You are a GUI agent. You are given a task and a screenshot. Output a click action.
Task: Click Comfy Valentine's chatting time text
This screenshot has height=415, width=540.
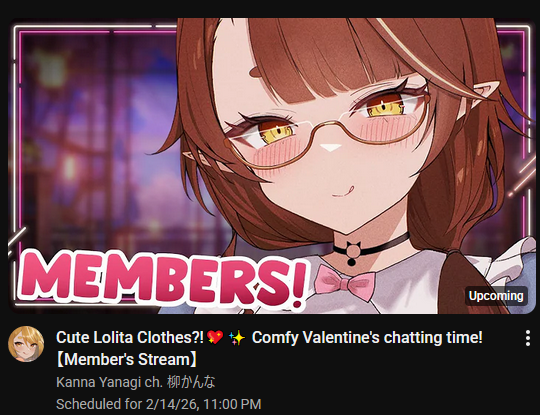pos(367,338)
